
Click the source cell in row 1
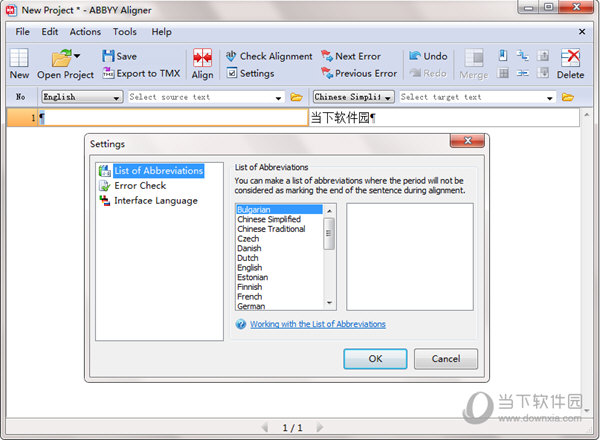coord(172,117)
